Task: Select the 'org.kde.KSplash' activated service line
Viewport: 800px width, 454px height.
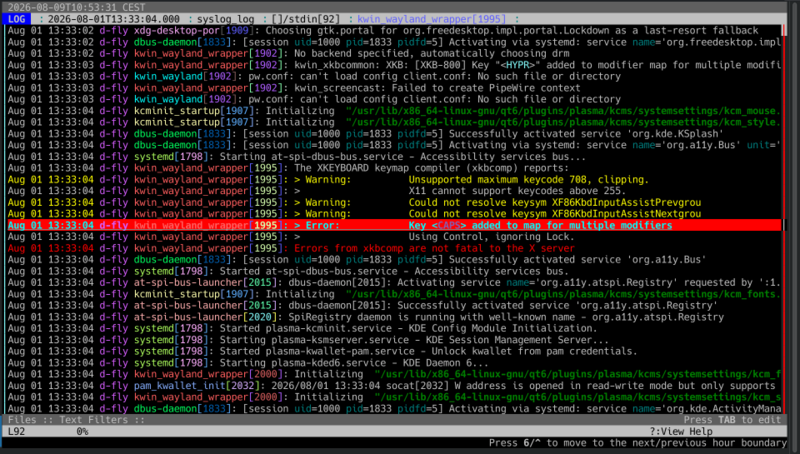Action: pyautogui.click(x=394, y=134)
